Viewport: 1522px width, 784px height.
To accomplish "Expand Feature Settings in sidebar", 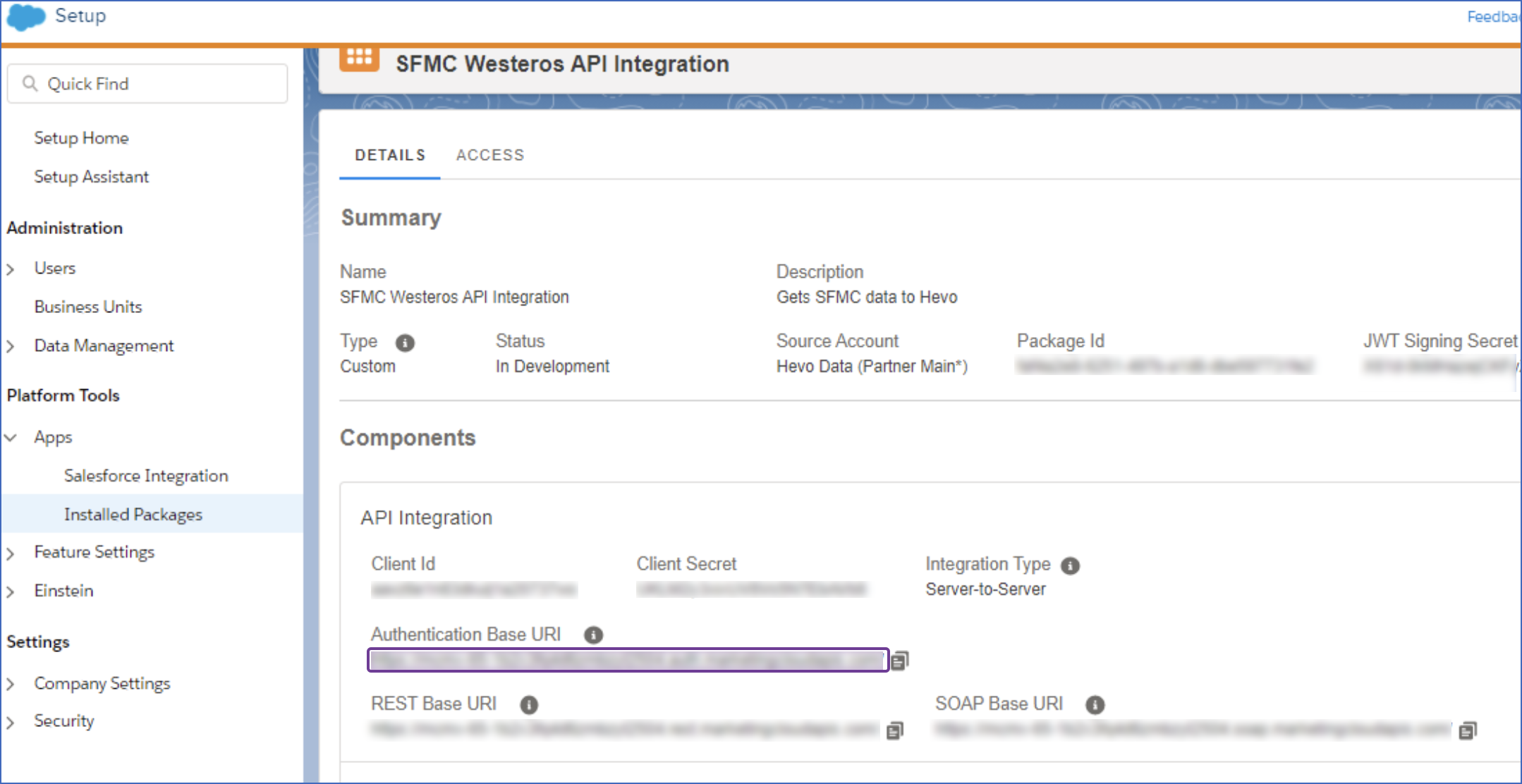I will click(11, 553).
